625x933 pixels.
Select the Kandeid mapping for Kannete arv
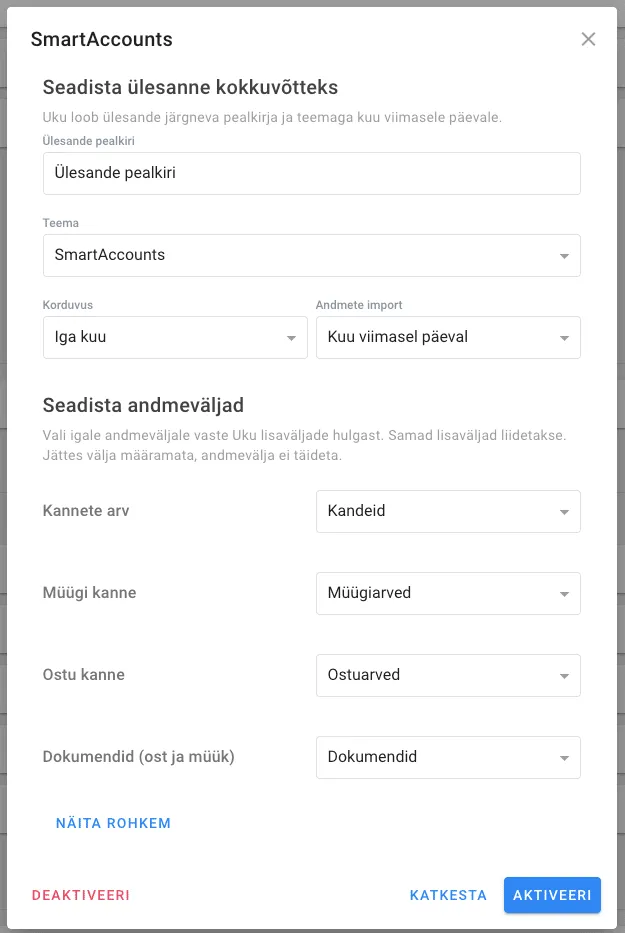[448, 511]
